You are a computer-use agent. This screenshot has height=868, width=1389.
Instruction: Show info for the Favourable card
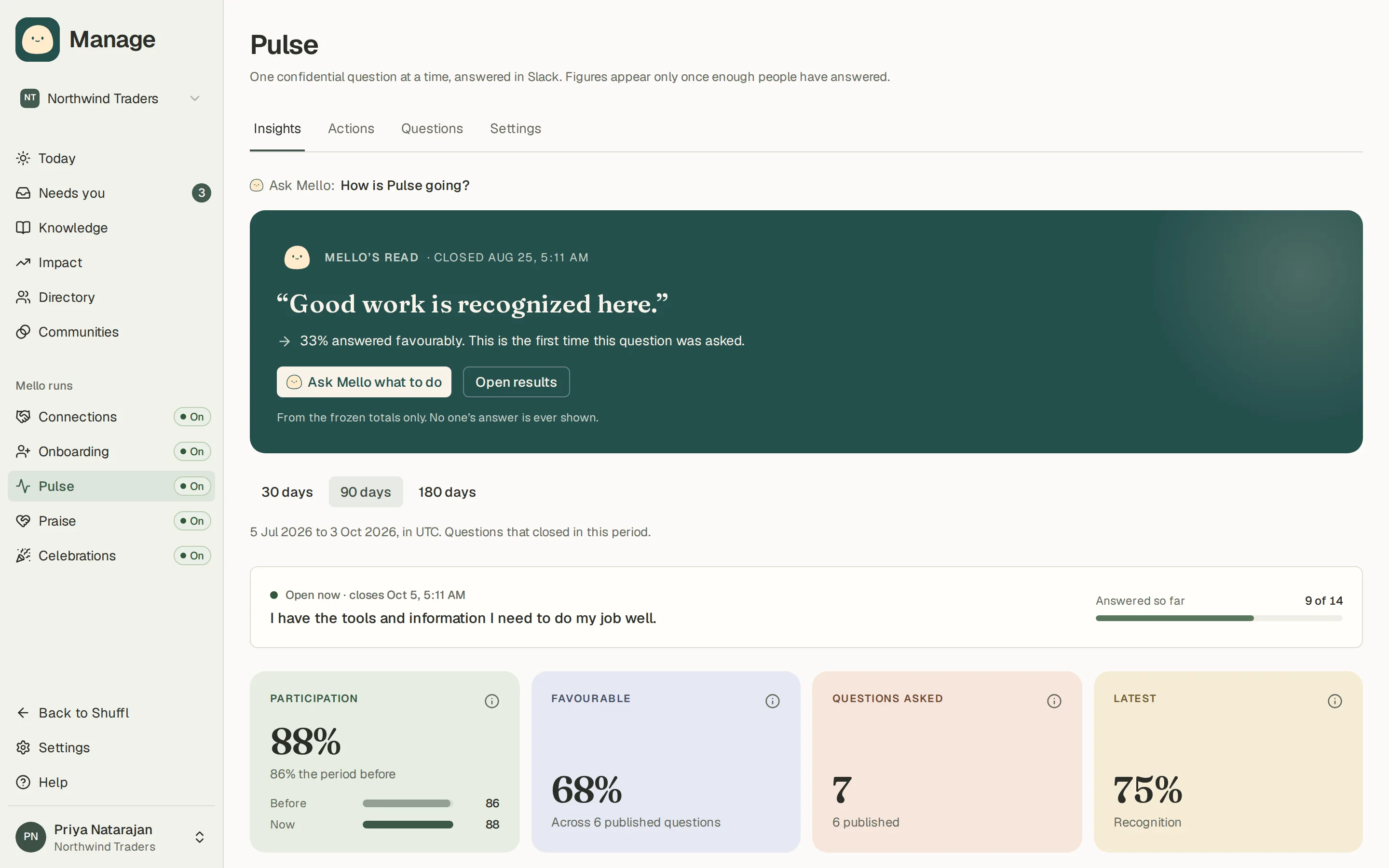click(773, 701)
